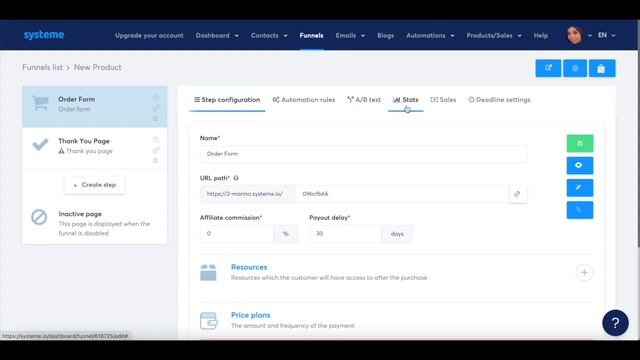Copy the Order Form step link
This screenshot has height=360, width=640.
pos(156,108)
